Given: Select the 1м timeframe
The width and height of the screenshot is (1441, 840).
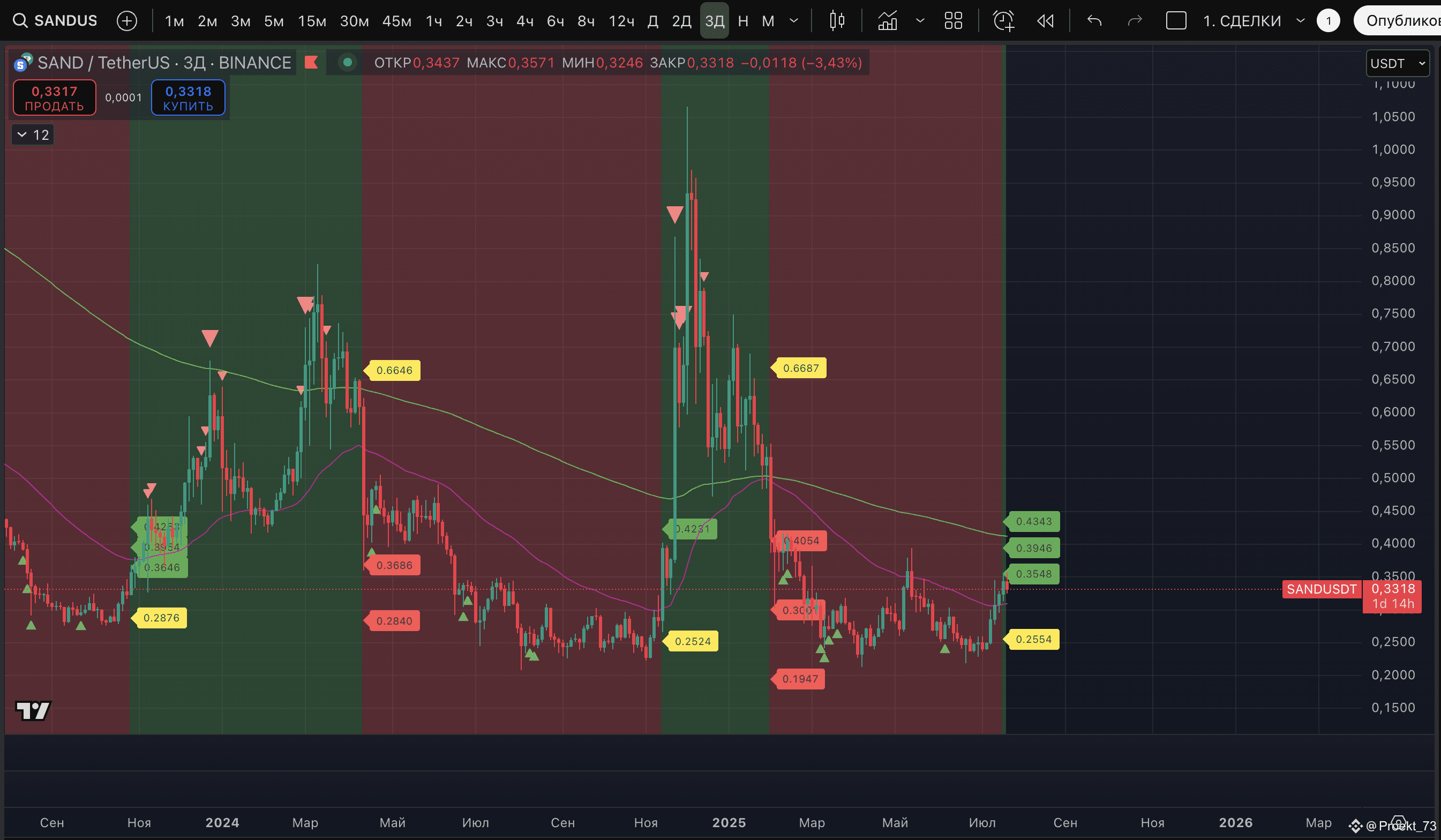Looking at the screenshot, I should pyautogui.click(x=175, y=21).
